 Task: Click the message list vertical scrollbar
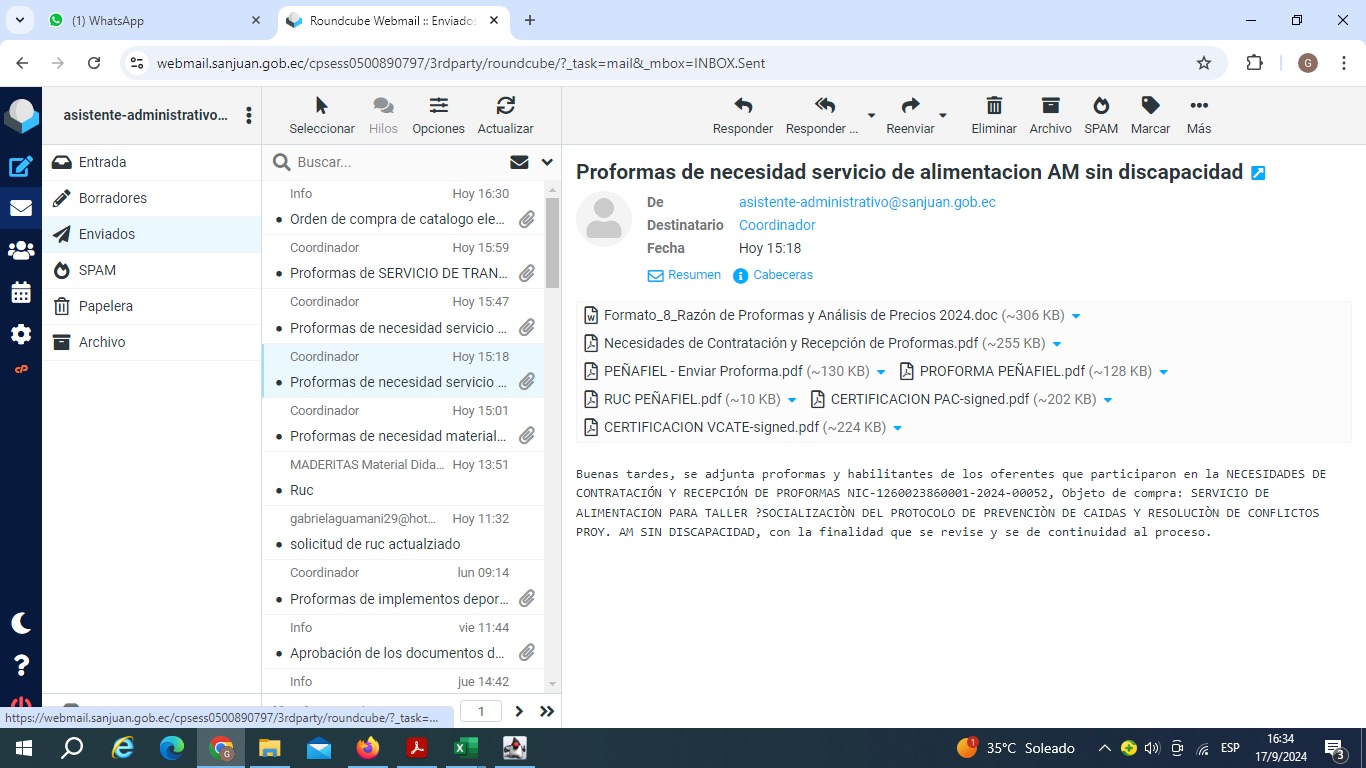coord(552,240)
